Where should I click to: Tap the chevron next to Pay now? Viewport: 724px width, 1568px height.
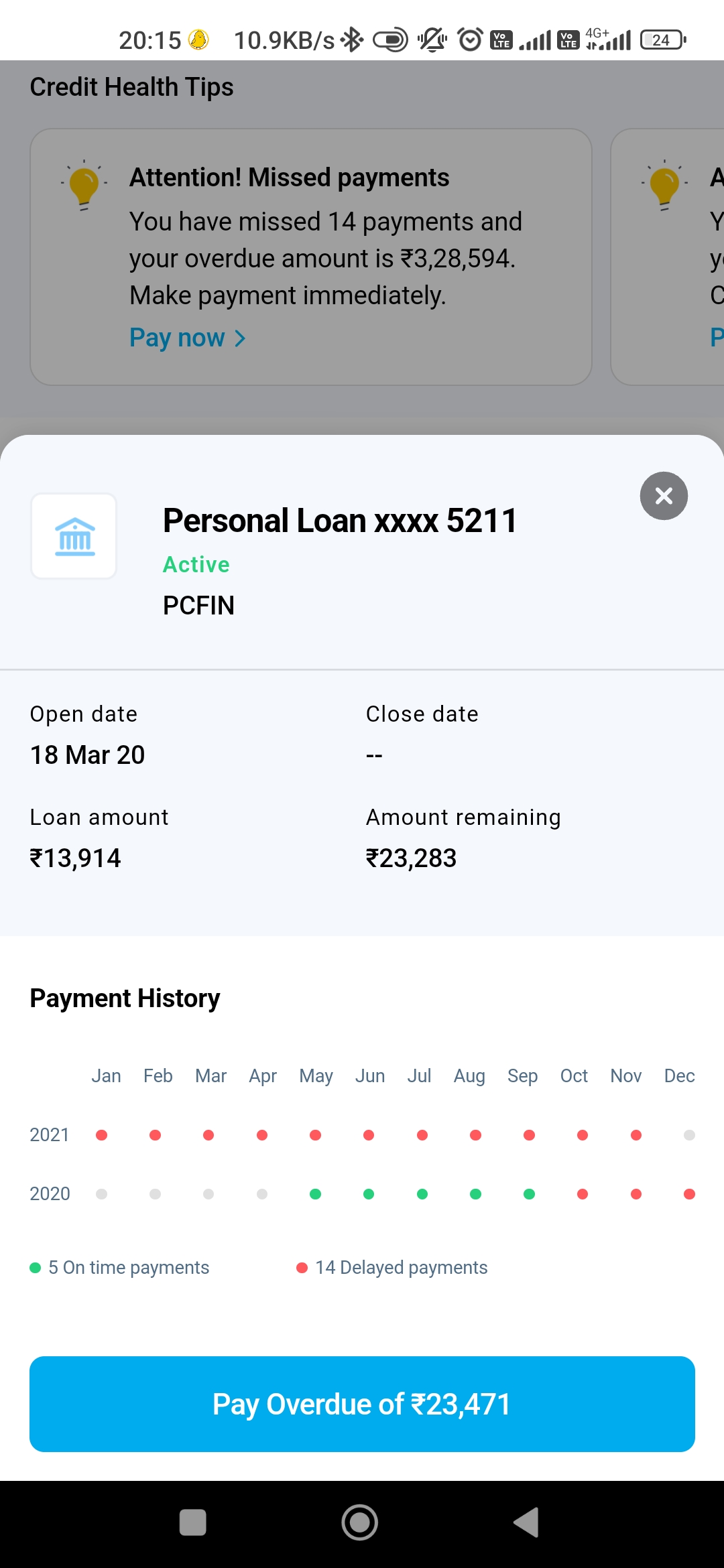[240, 338]
